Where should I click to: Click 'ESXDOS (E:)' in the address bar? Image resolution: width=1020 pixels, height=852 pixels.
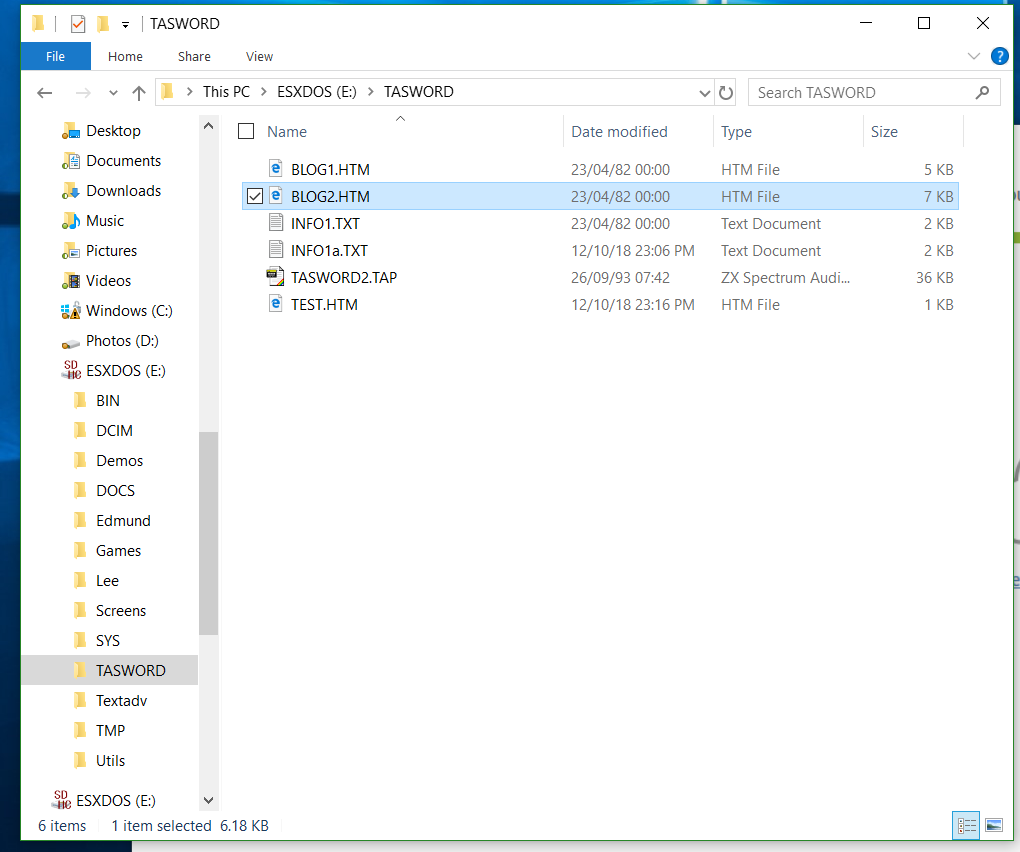click(317, 92)
